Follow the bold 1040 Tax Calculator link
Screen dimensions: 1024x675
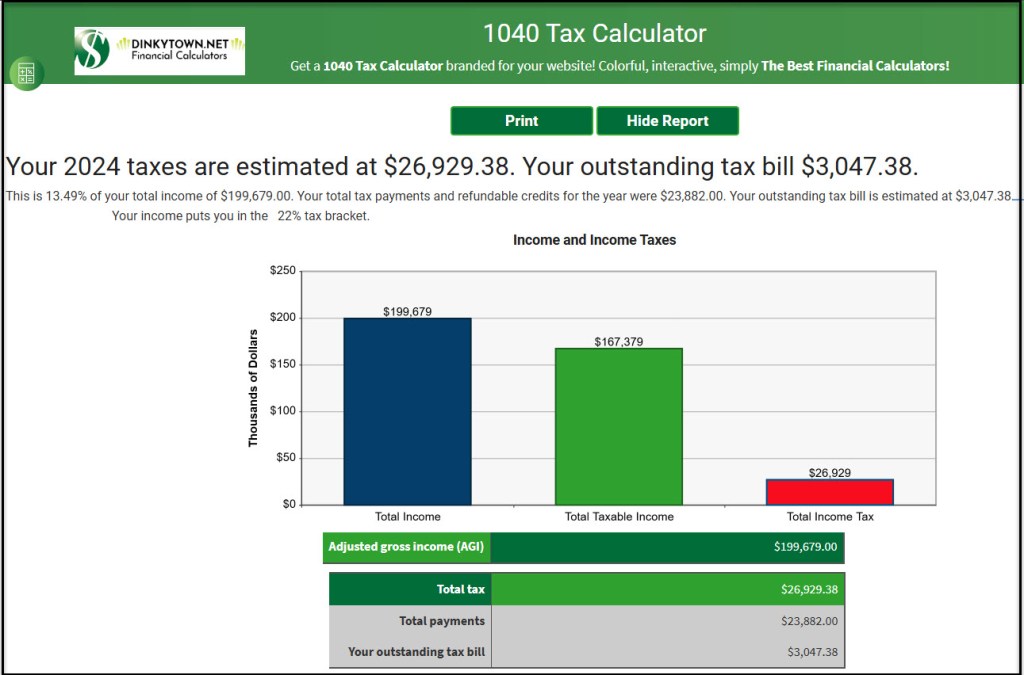383,66
